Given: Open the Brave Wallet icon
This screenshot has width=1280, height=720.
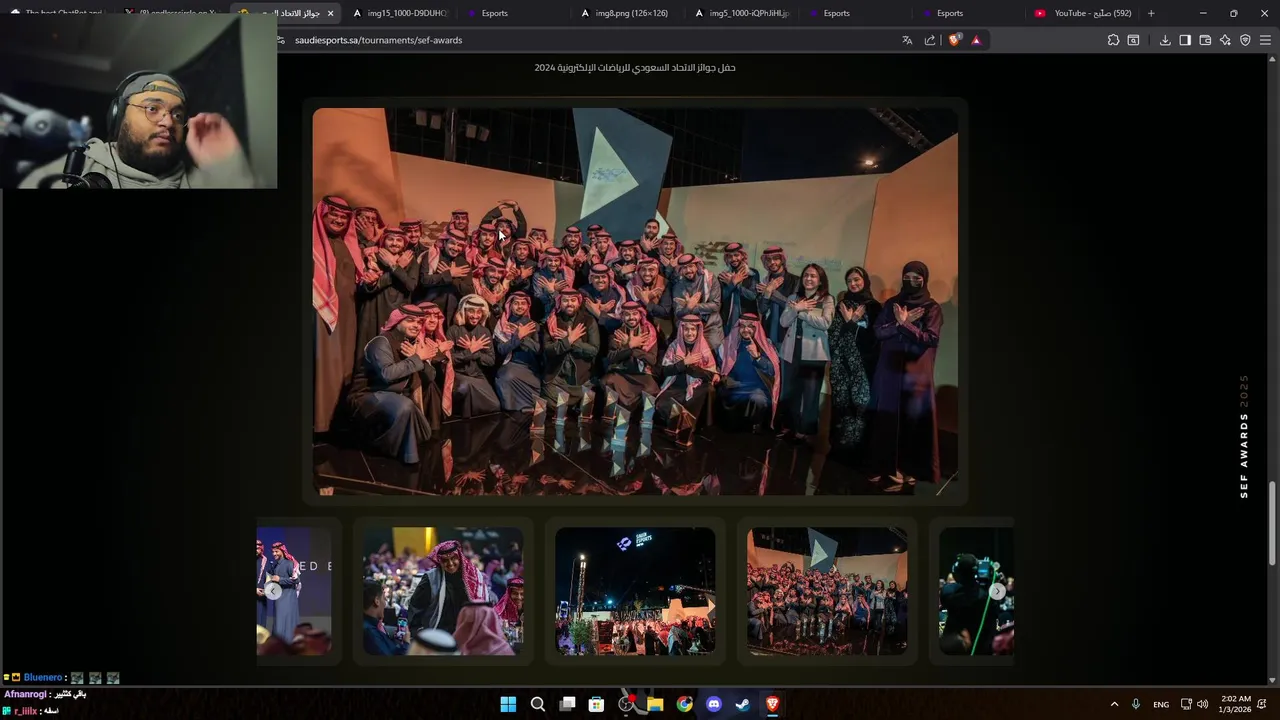Looking at the screenshot, I should (1205, 40).
